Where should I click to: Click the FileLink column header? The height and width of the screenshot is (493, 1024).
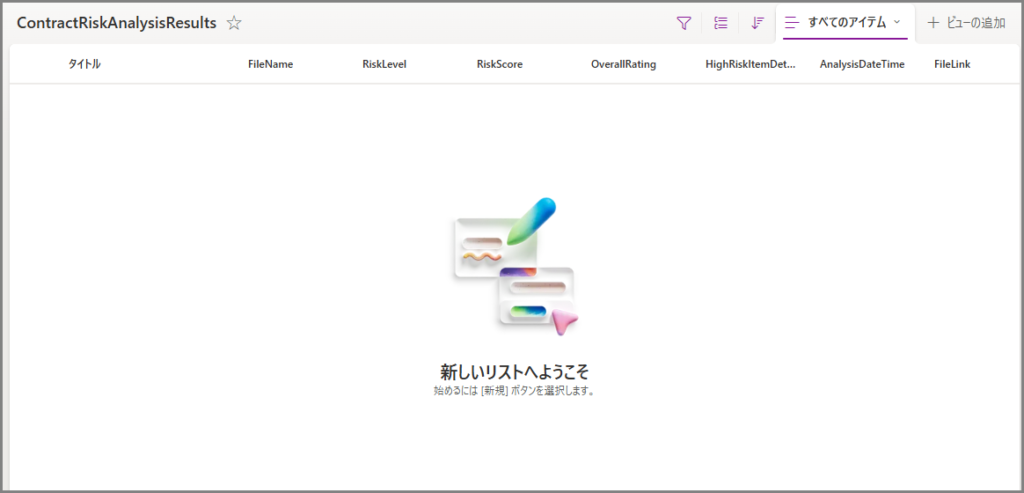click(952, 65)
